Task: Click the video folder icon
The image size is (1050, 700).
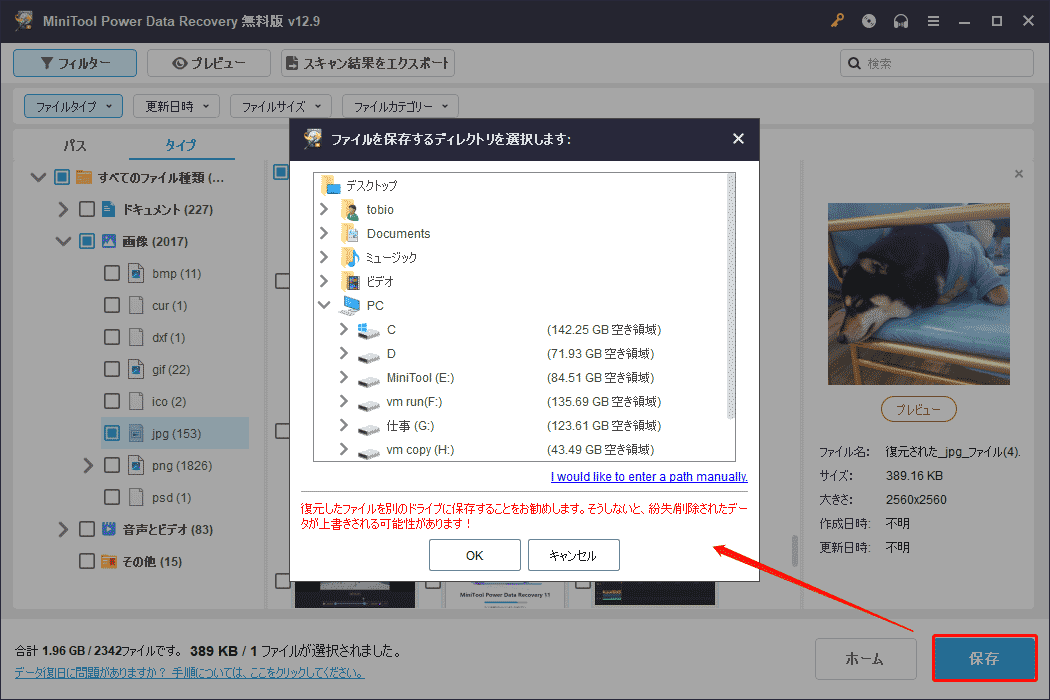Action: pos(350,281)
